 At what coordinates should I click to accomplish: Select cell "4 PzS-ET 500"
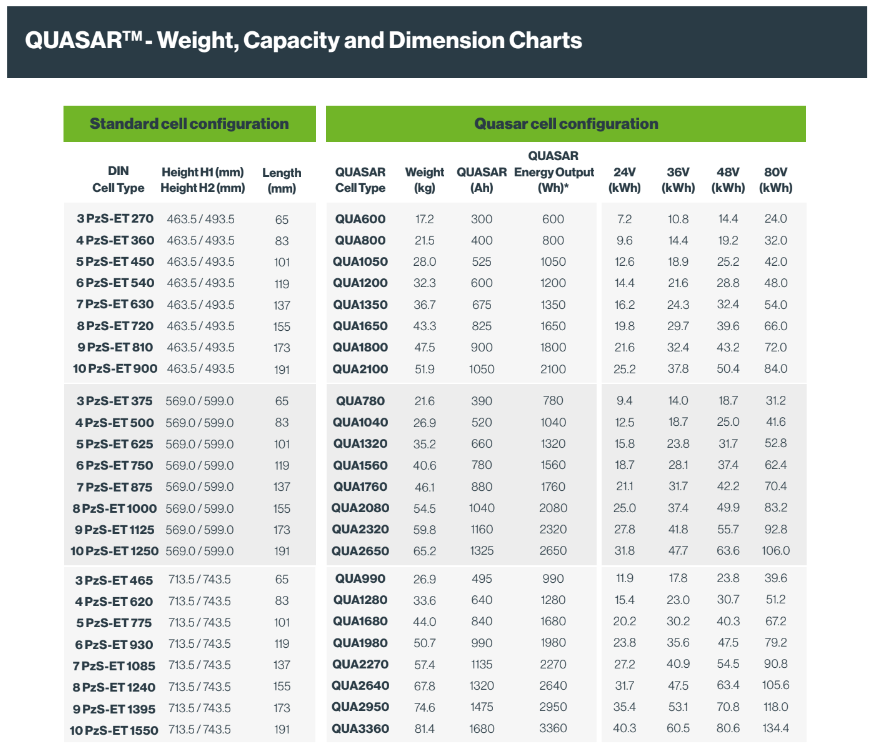click(115, 423)
